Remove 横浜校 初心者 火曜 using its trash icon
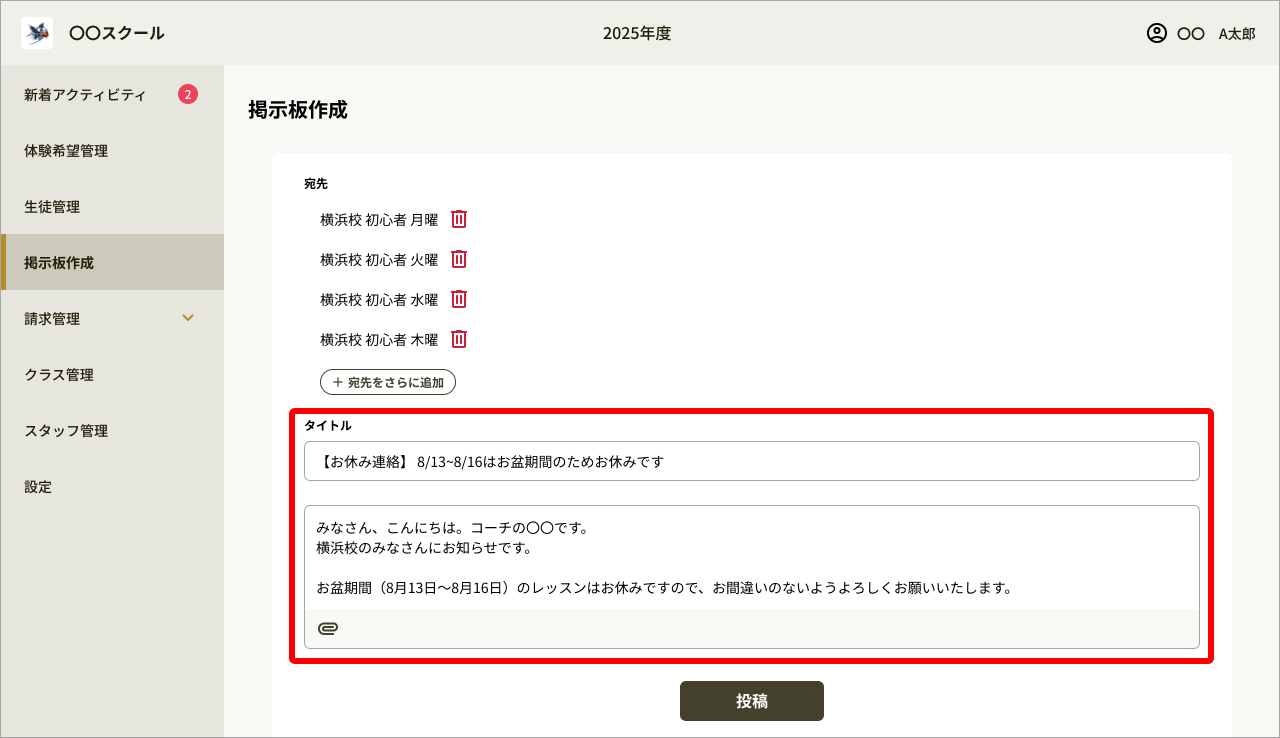The width and height of the screenshot is (1280, 738). (x=458, y=258)
